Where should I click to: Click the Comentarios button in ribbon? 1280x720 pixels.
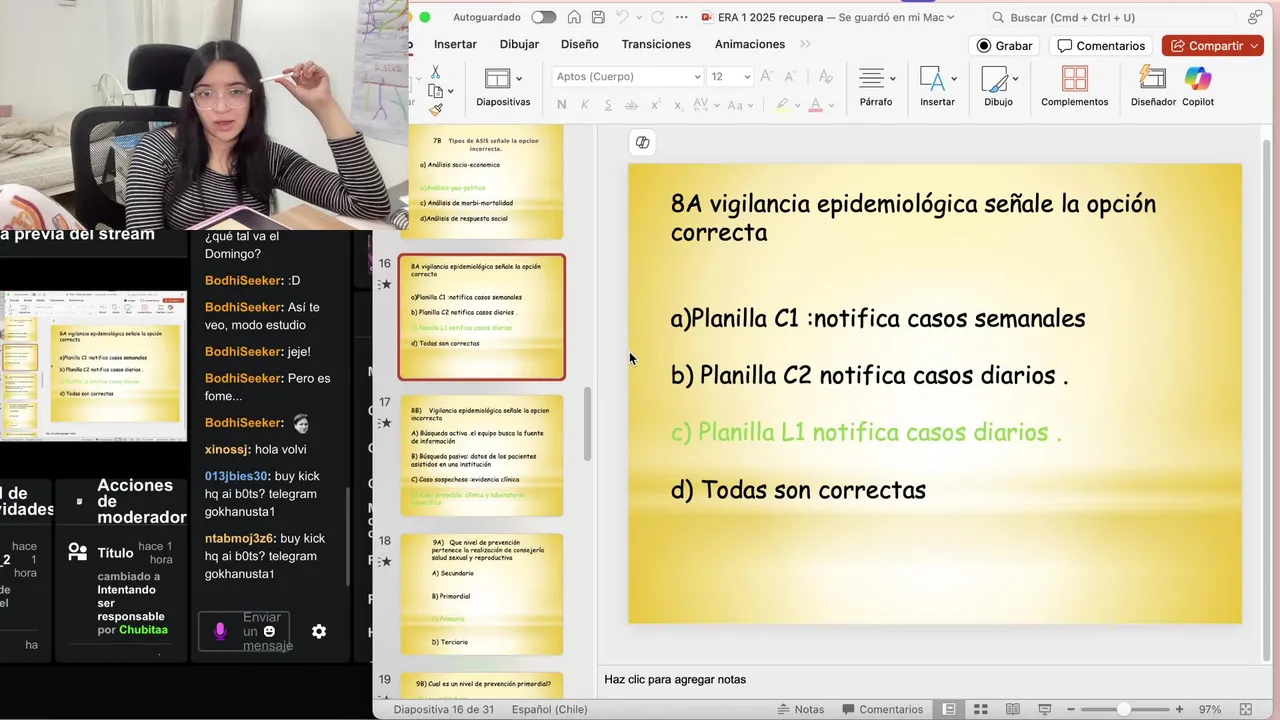pyautogui.click(x=1101, y=46)
